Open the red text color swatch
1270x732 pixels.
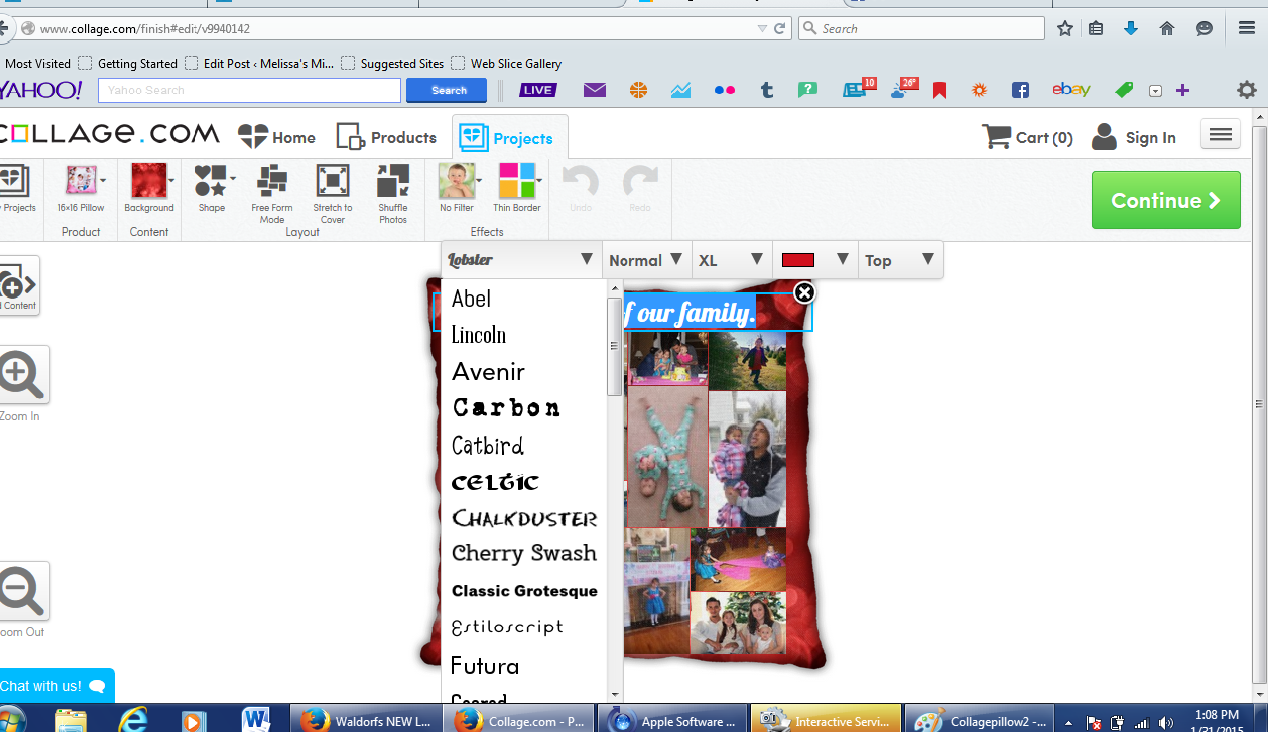814,260
